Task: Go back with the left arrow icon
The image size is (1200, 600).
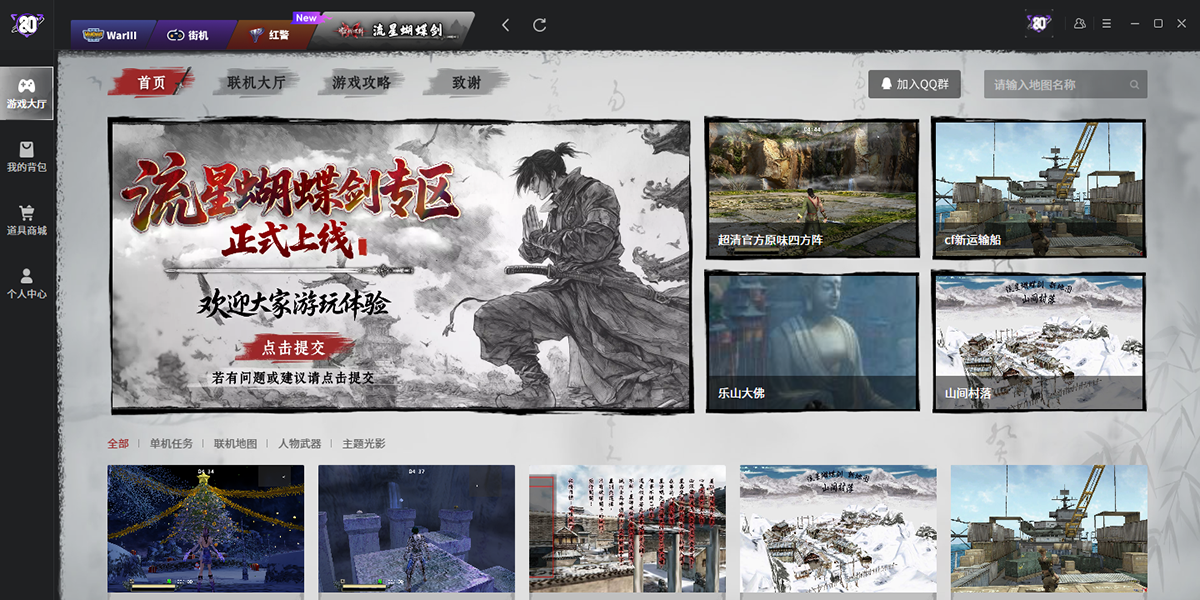Action: click(506, 24)
